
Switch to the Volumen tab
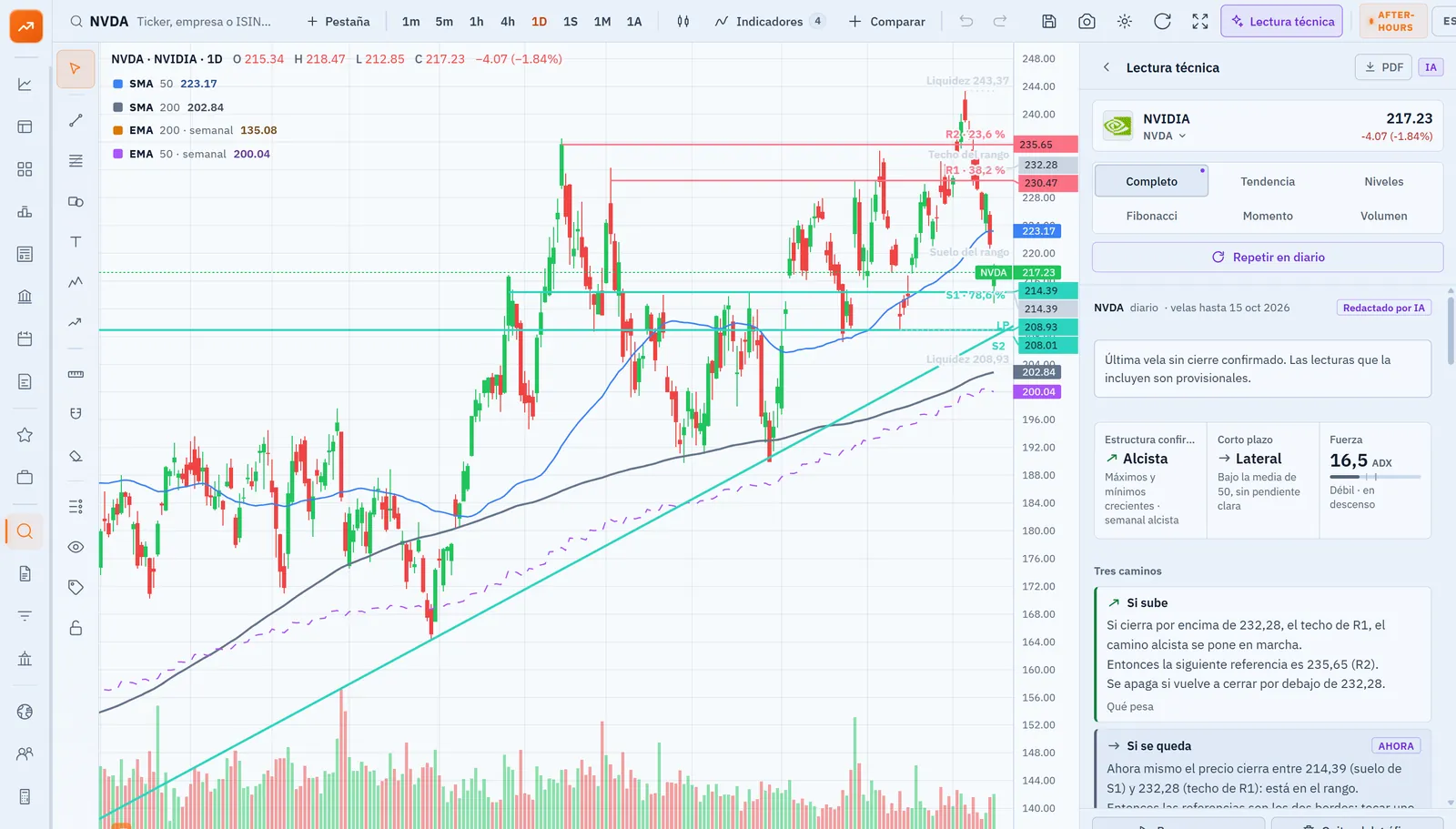tap(1383, 216)
